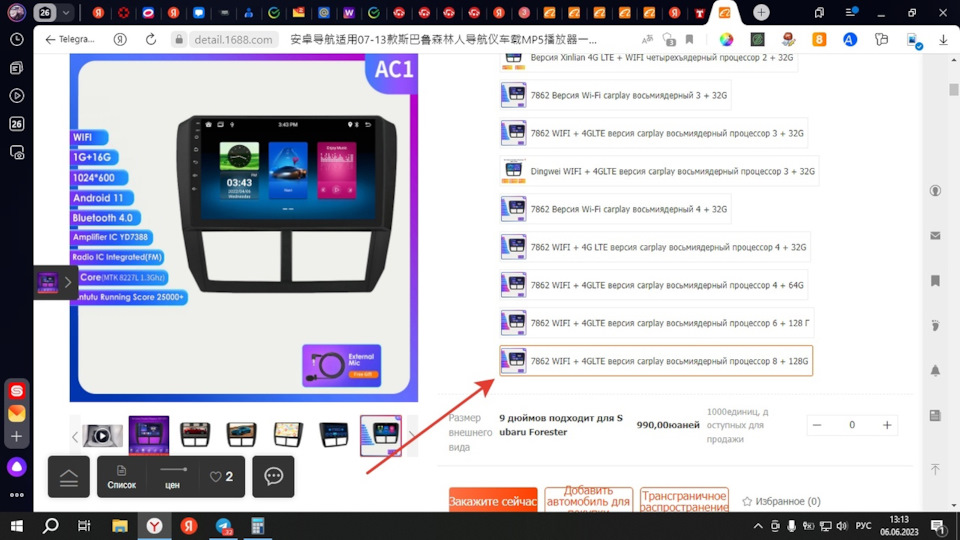Click the plus icon in left sidebar

coord(17,437)
